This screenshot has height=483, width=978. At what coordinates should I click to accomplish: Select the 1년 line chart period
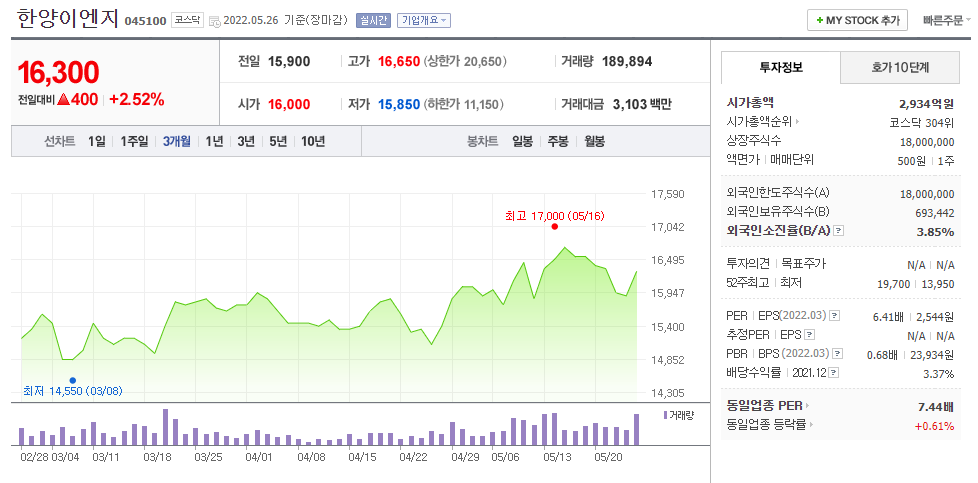coord(214,141)
